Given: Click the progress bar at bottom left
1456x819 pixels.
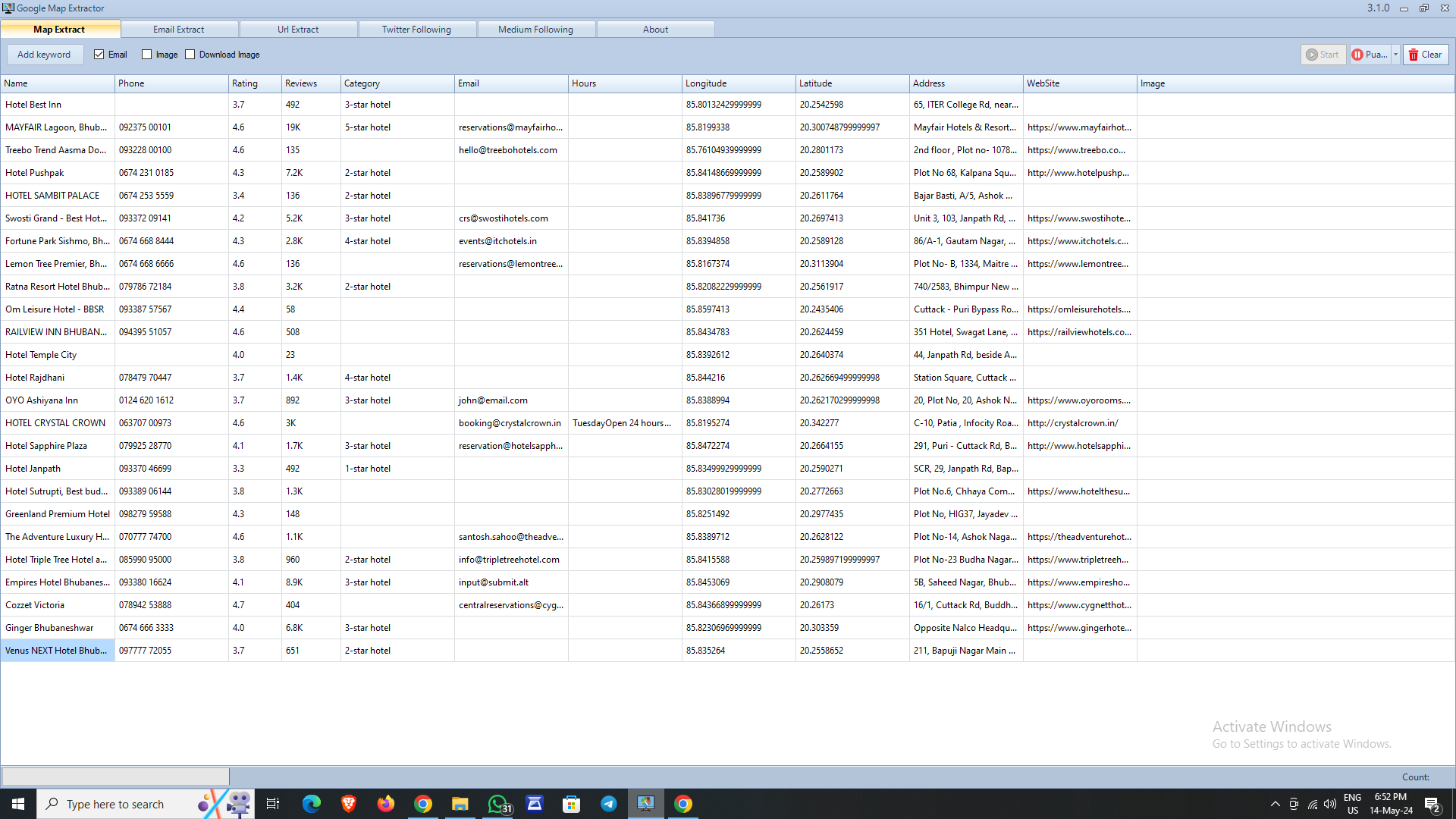Looking at the screenshot, I should click(x=115, y=776).
